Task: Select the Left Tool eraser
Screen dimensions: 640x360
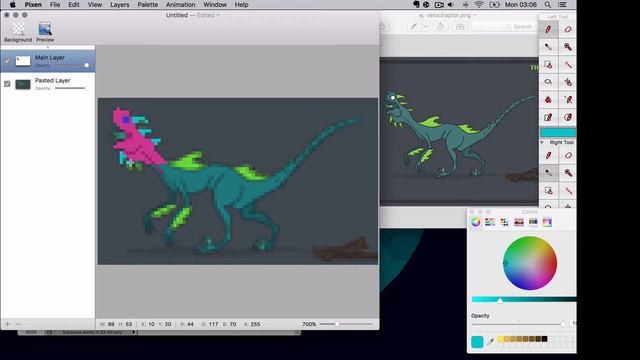Action: [x=568, y=29]
